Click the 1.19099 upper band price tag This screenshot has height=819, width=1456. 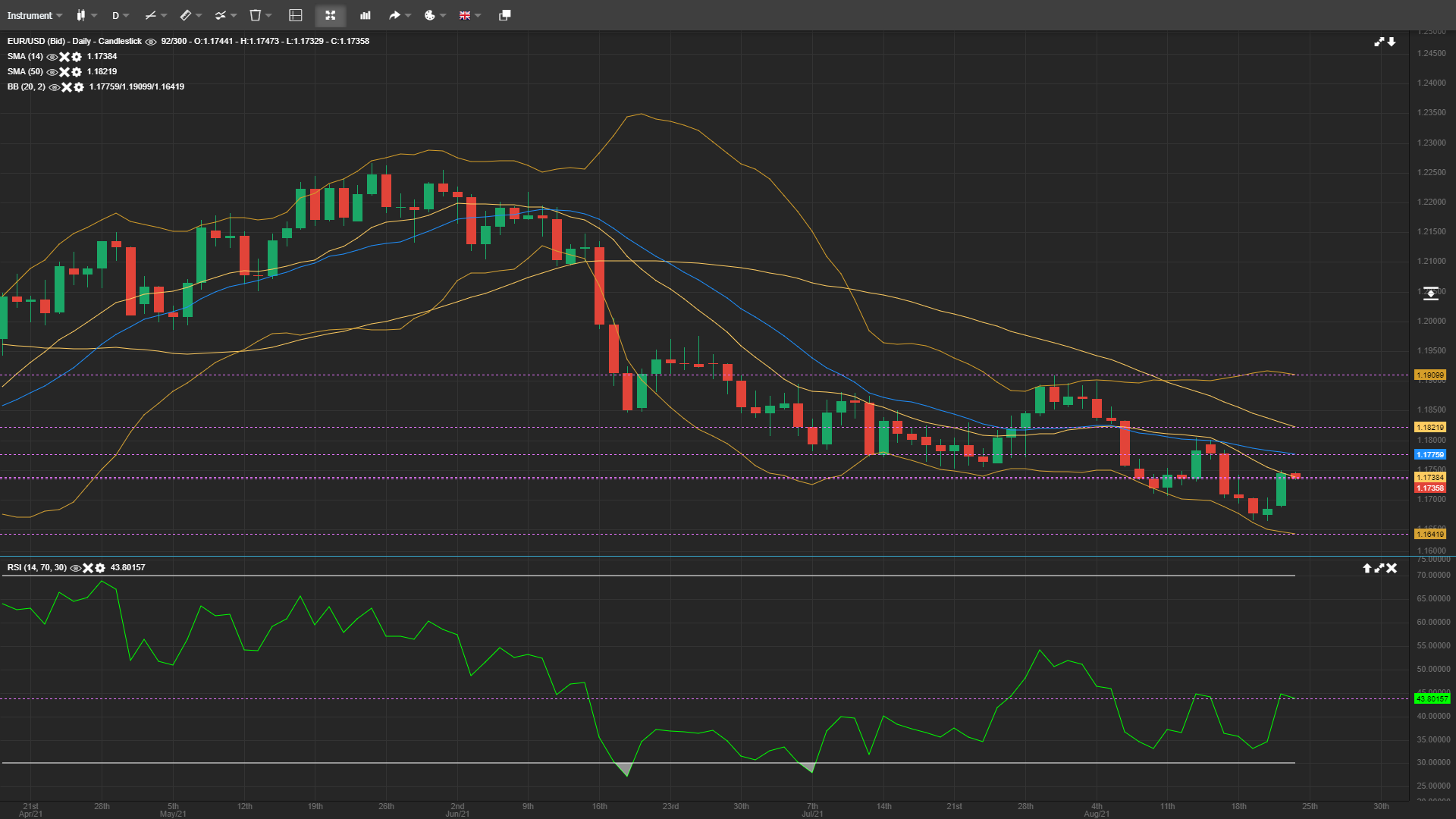click(1430, 375)
